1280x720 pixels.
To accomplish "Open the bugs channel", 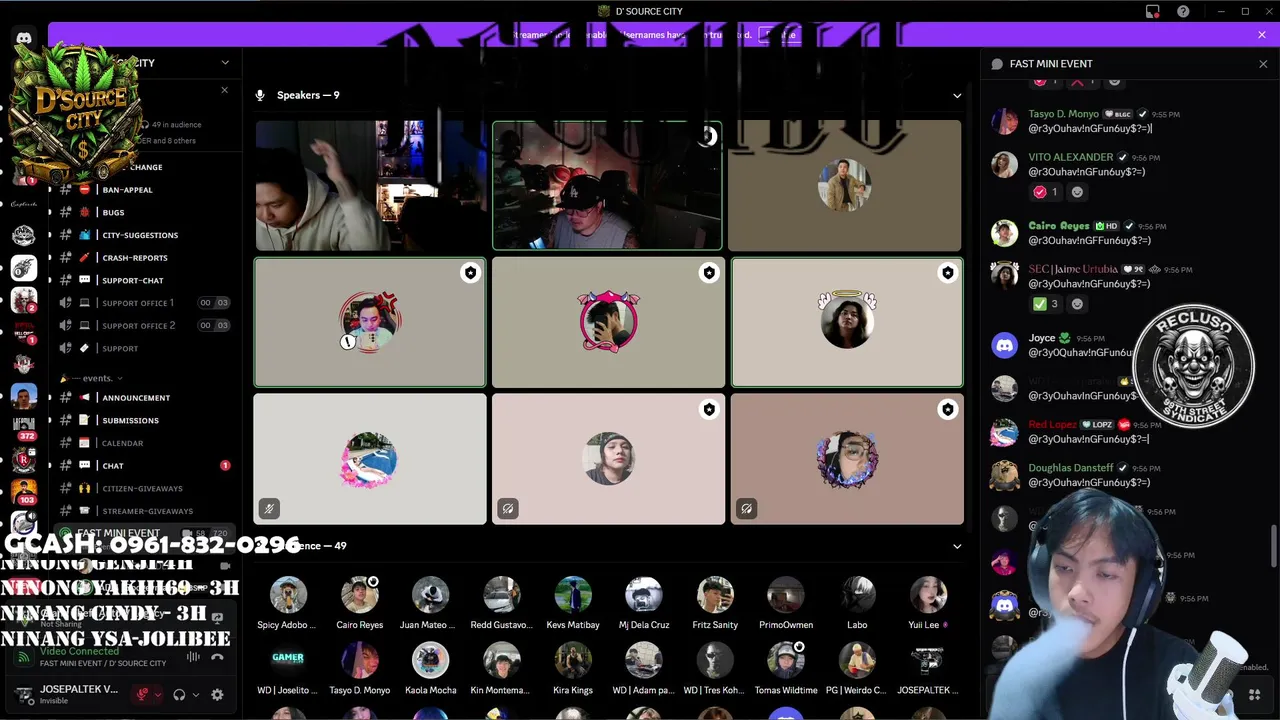I will pyautogui.click(x=144, y=212).
